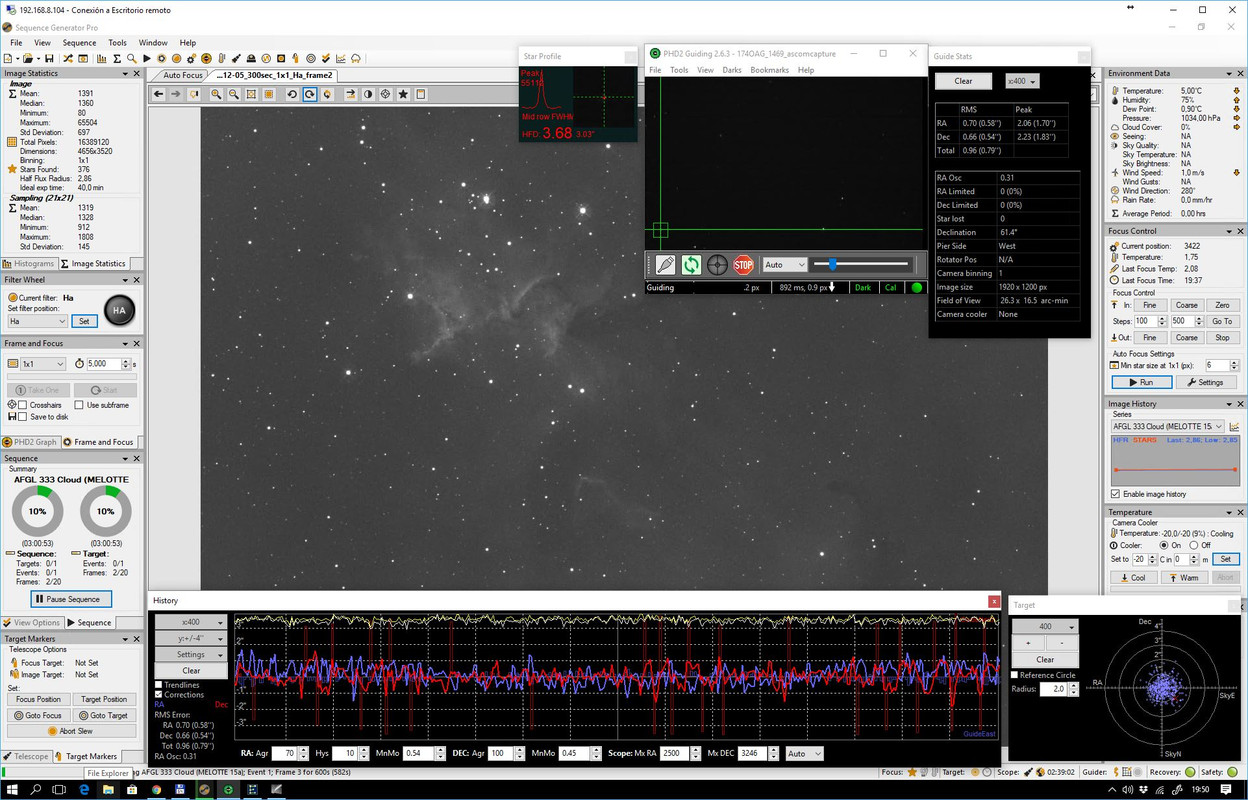Image resolution: width=1248 pixels, height=800 pixels.
Task: Toggle Trendlines checkbox in History
Action: [x=158, y=685]
